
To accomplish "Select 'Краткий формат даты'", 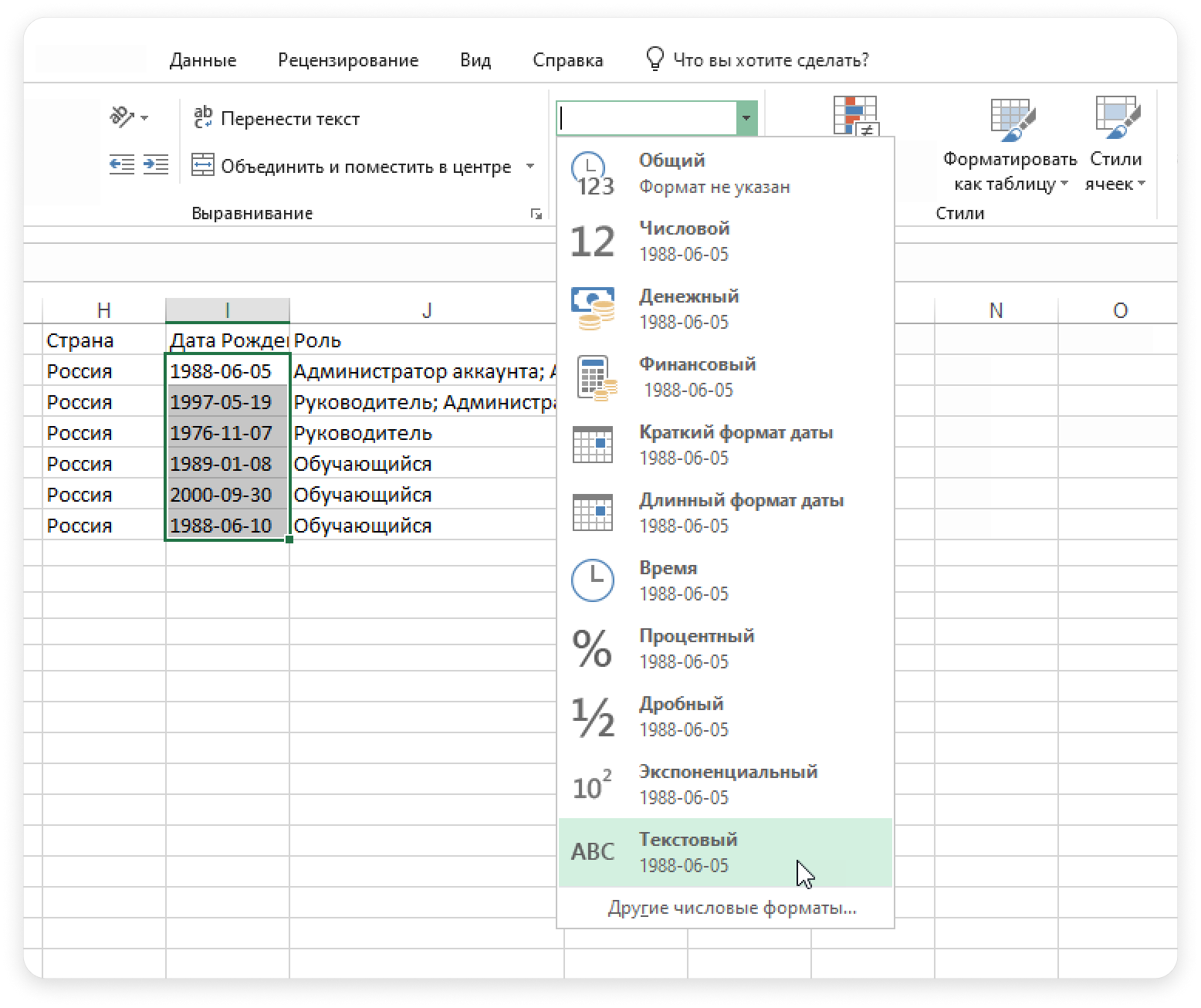I will (x=725, y=445).
